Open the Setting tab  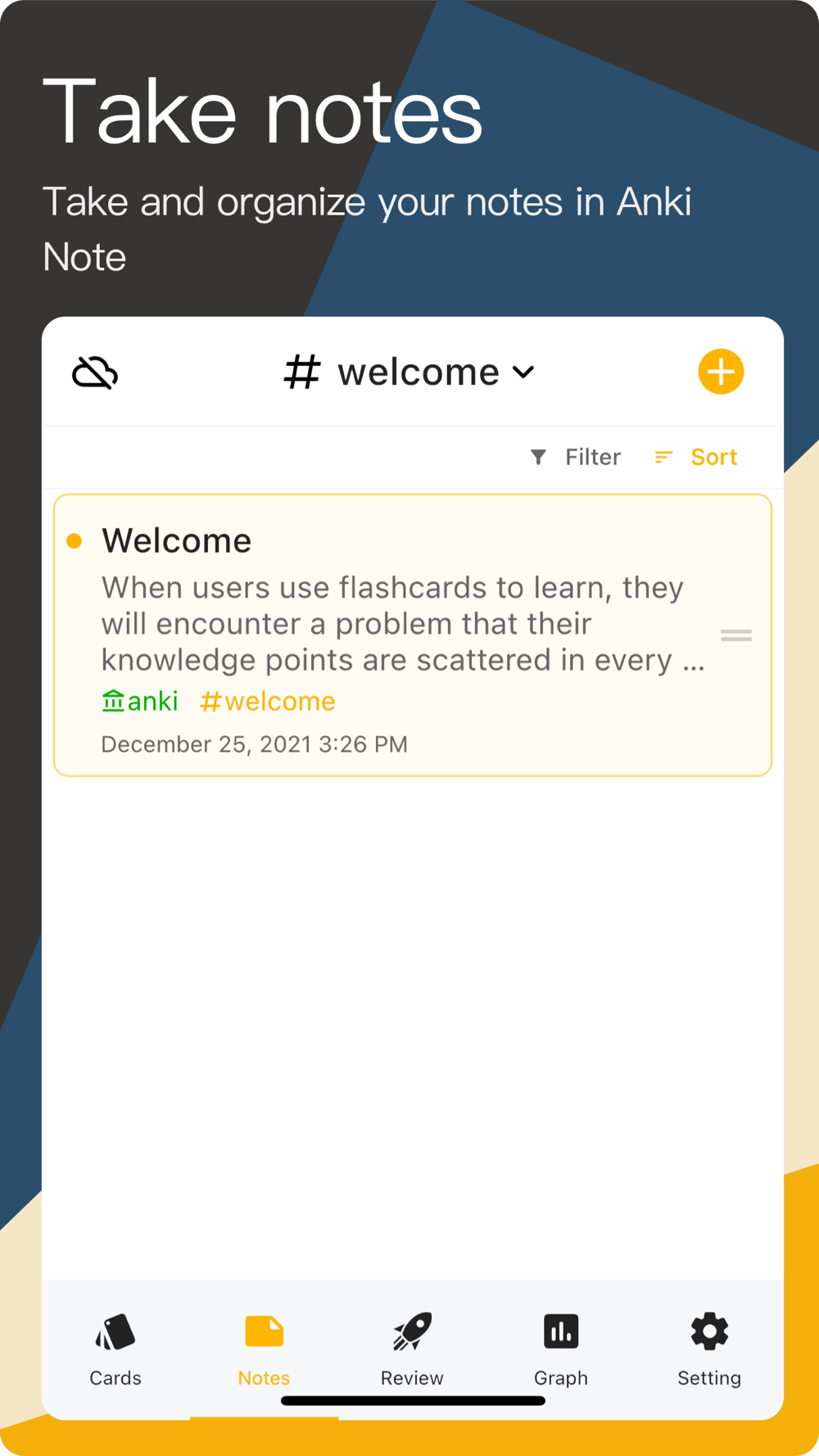pyautogui.click(x=709, y=1350)
